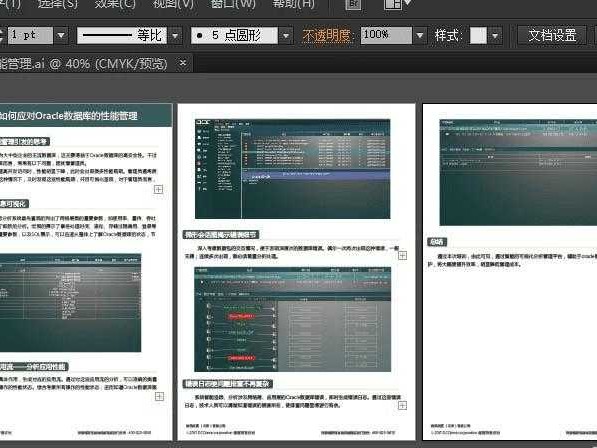Screen dimensions: 597x448
Task: Open the 窗口(W) menu
Action: pyautogui.click(x=233, y=4)
